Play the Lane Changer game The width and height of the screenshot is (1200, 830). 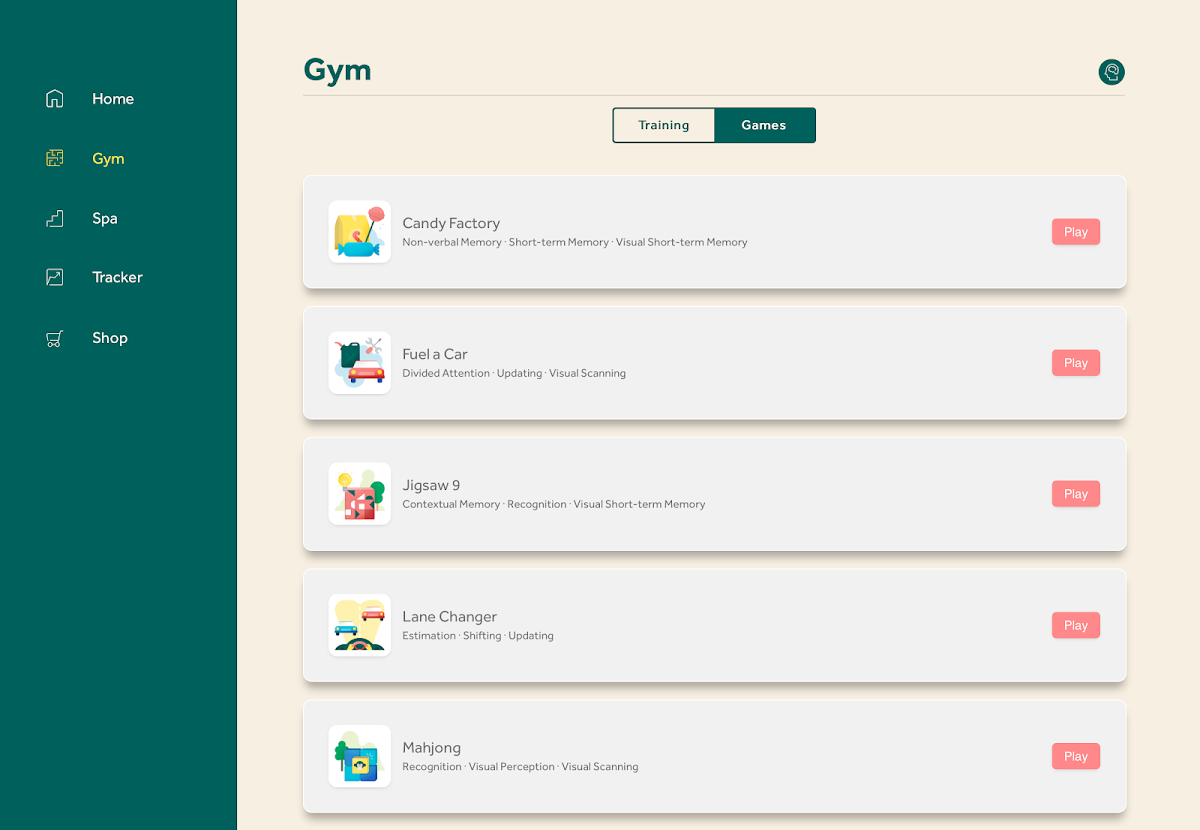[x=1076, y=625]
